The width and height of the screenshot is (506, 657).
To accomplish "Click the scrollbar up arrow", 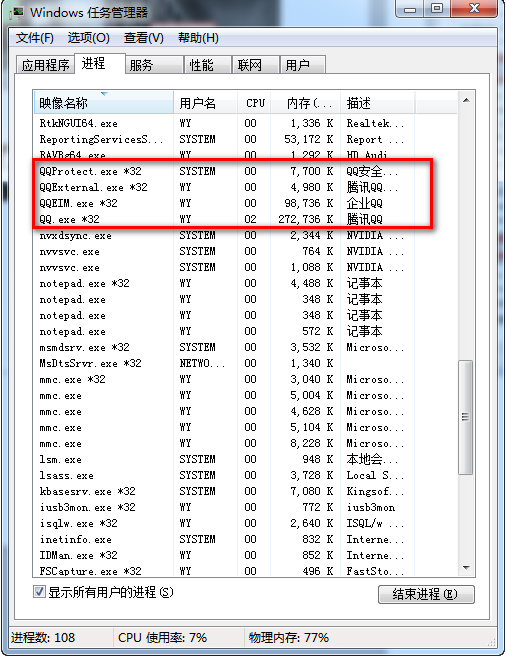I will point(466,101).
